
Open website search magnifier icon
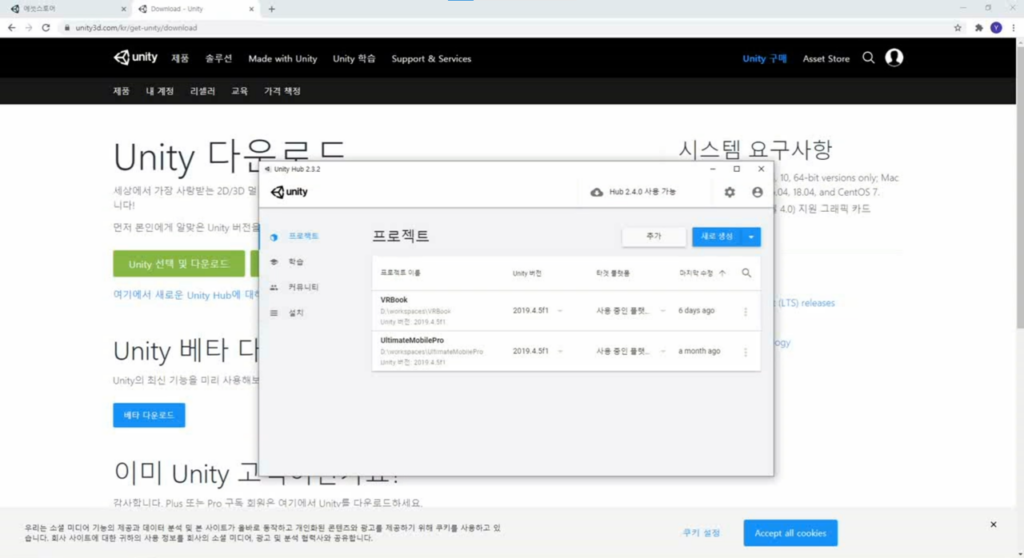(868, 58)
